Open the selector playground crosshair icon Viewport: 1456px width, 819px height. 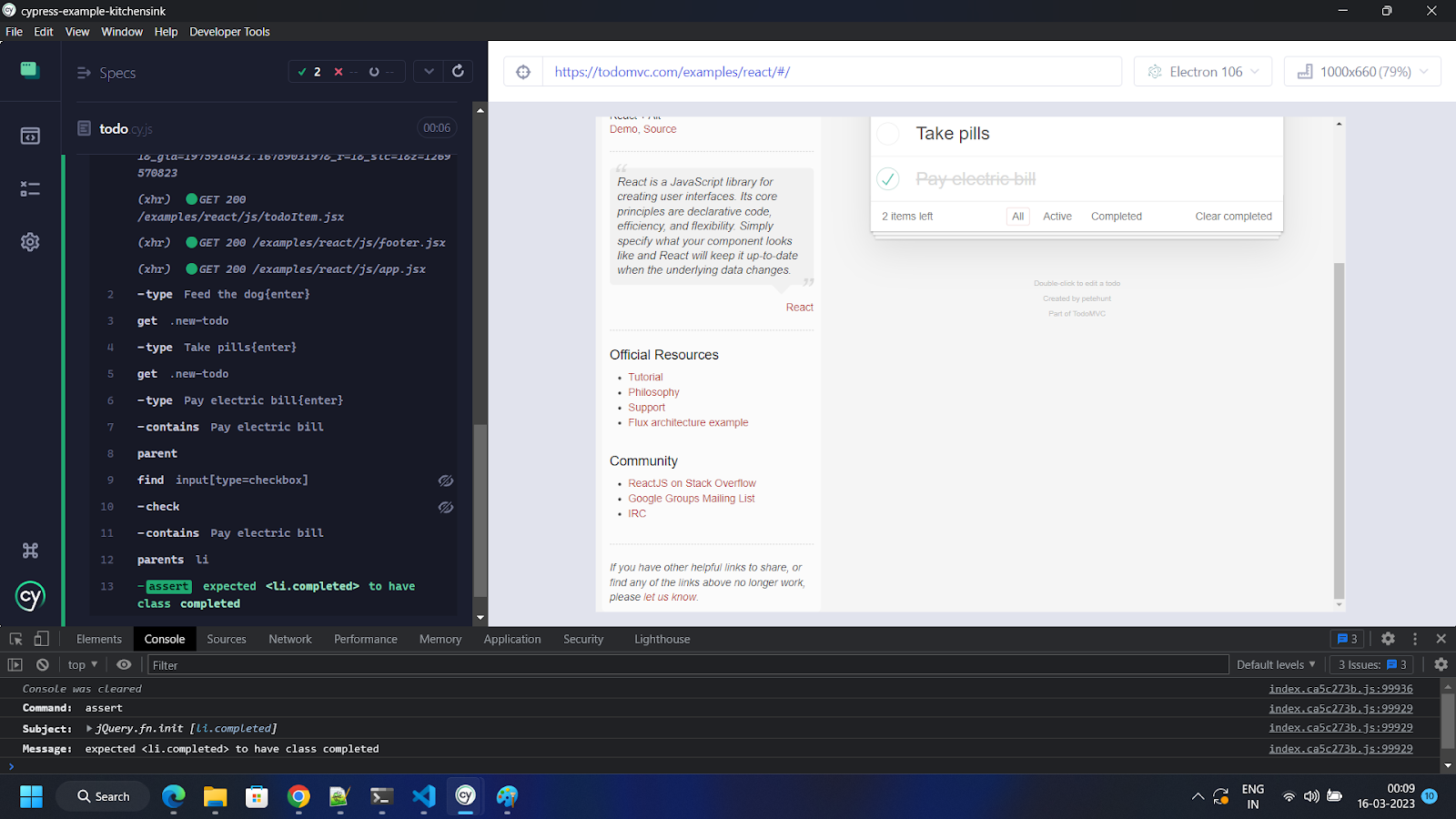(523, 72)
